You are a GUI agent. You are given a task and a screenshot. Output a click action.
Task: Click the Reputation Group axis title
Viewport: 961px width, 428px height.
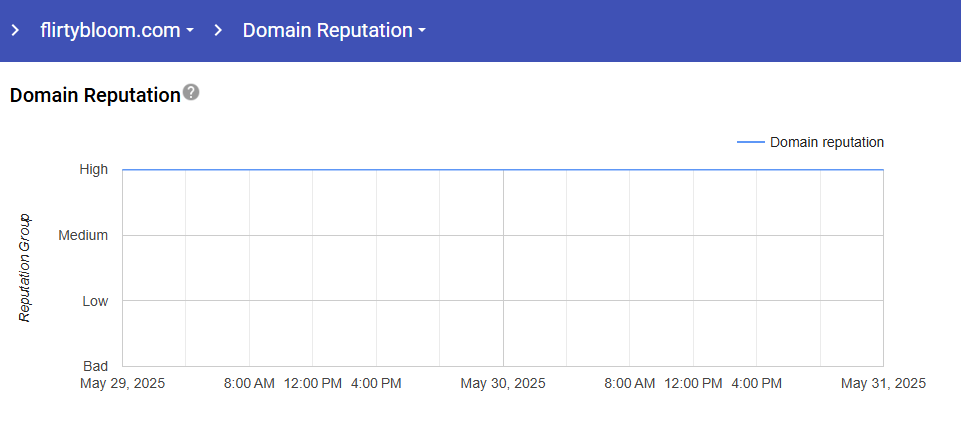coord(25,267)
